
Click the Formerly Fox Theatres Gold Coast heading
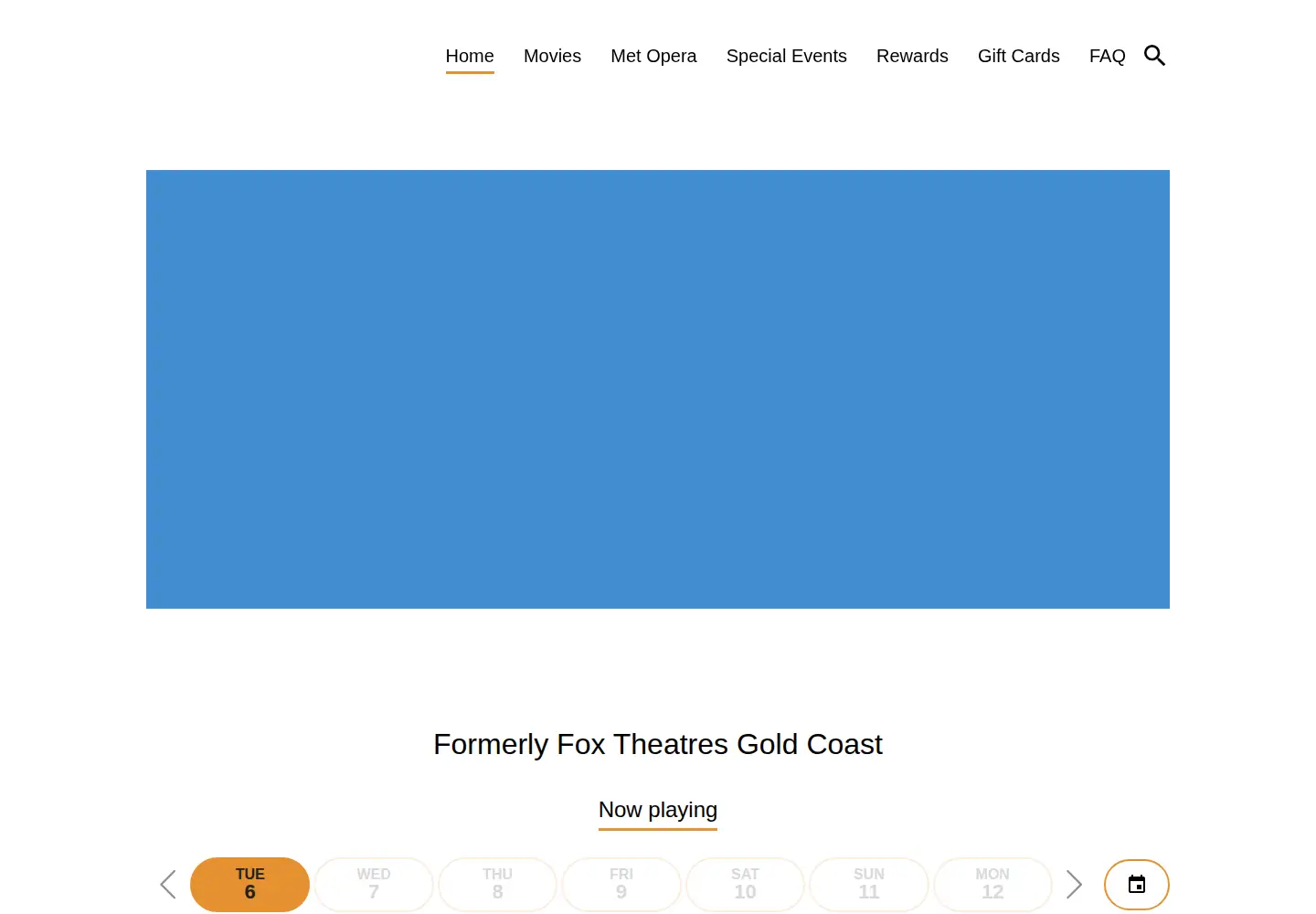(658, 744)
